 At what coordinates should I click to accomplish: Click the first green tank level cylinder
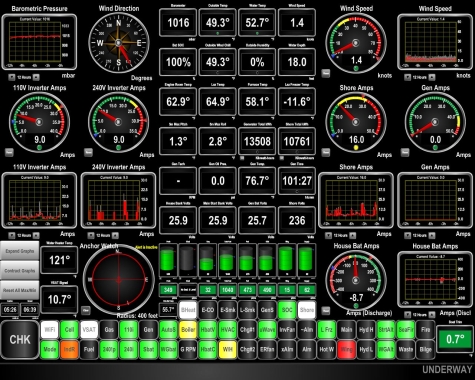pyautogui.click(x=168, y=260)
